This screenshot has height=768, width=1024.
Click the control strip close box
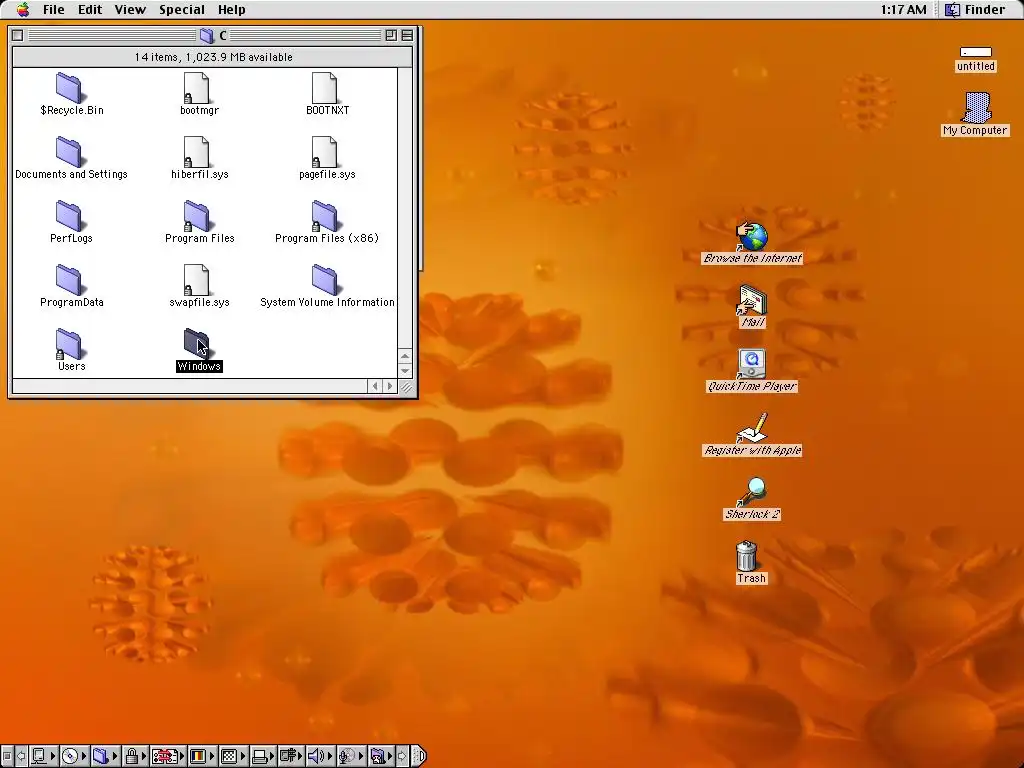(7, 756)
